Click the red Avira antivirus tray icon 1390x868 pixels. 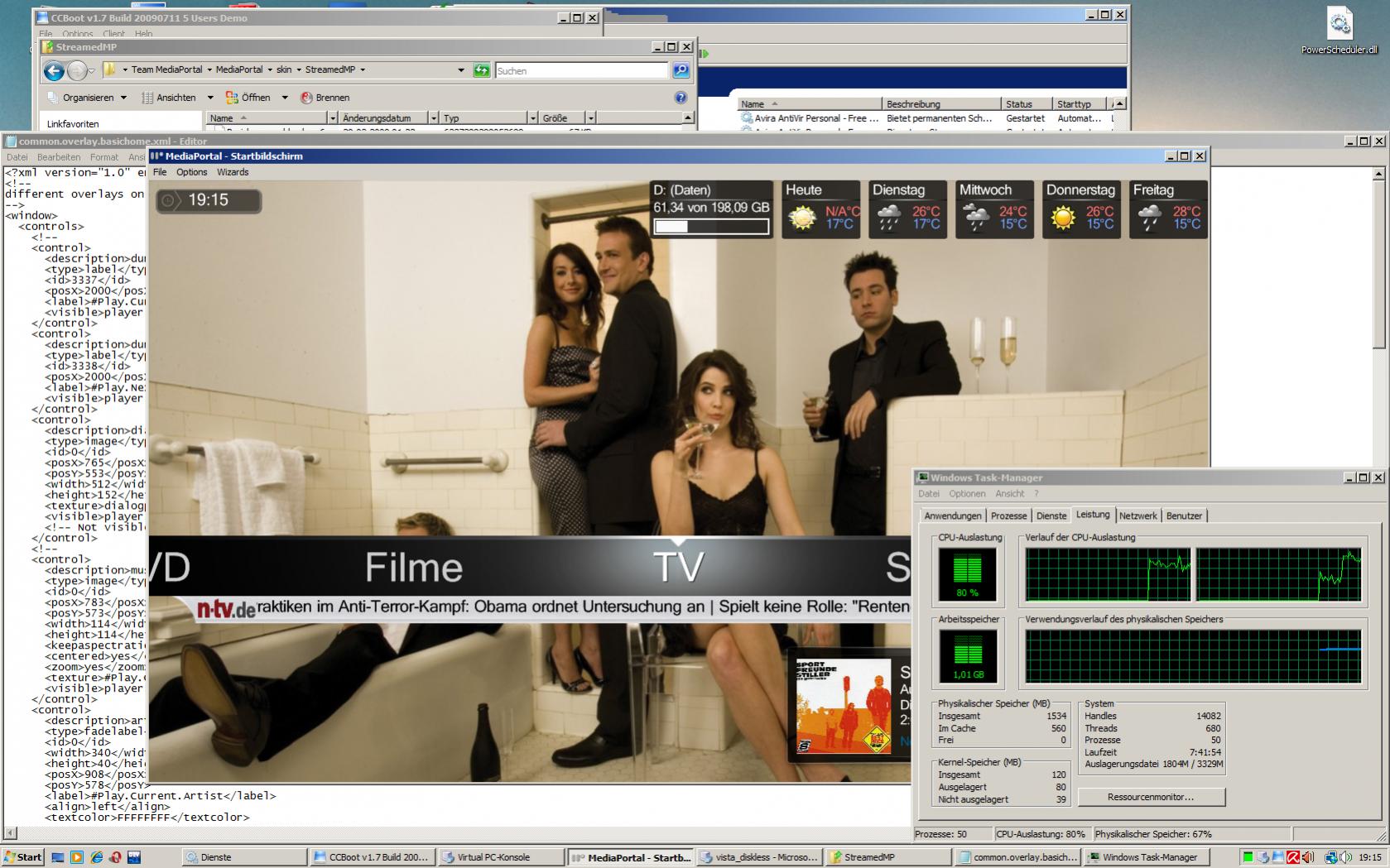click(1292, 857)
